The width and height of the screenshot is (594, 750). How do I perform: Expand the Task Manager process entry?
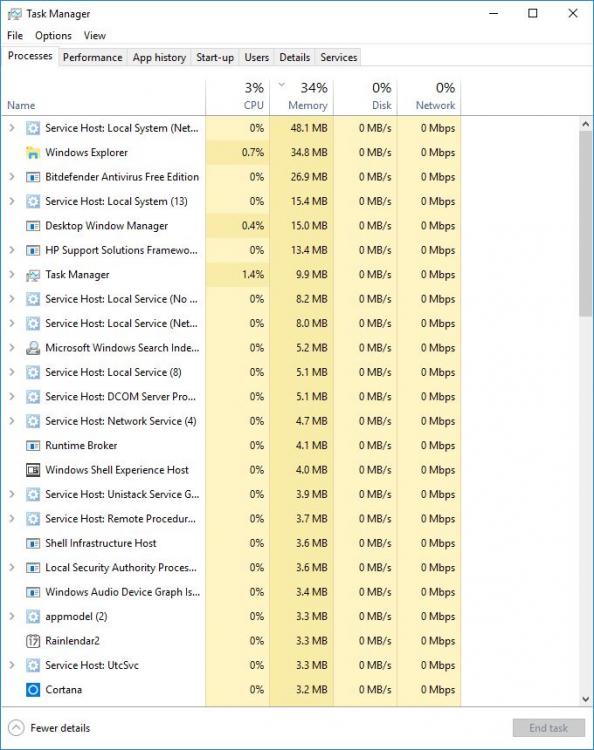(x=12, y=275)
